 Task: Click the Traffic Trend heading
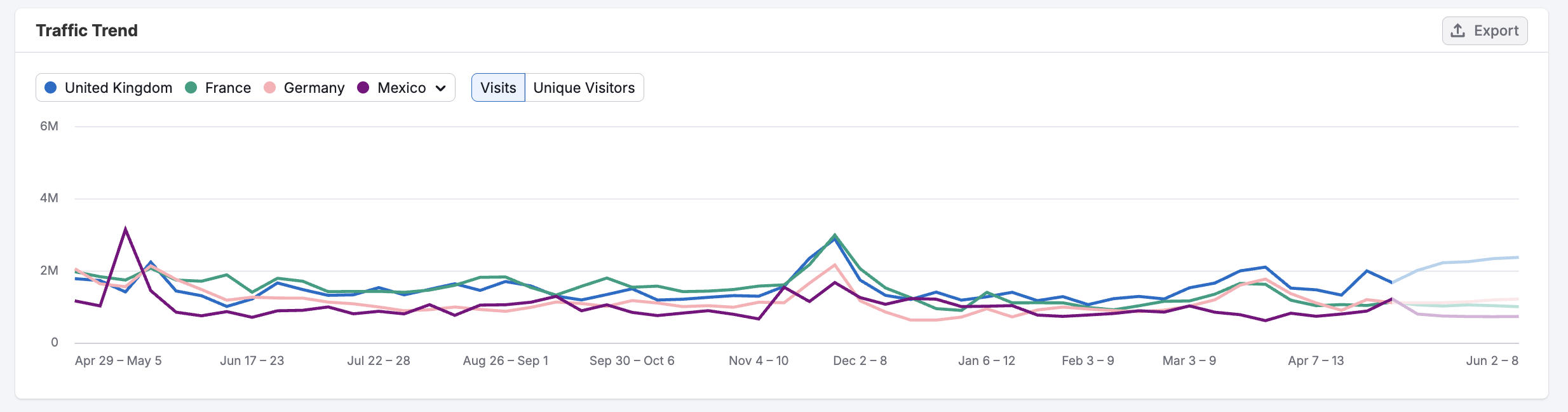[x=87, y=31]
